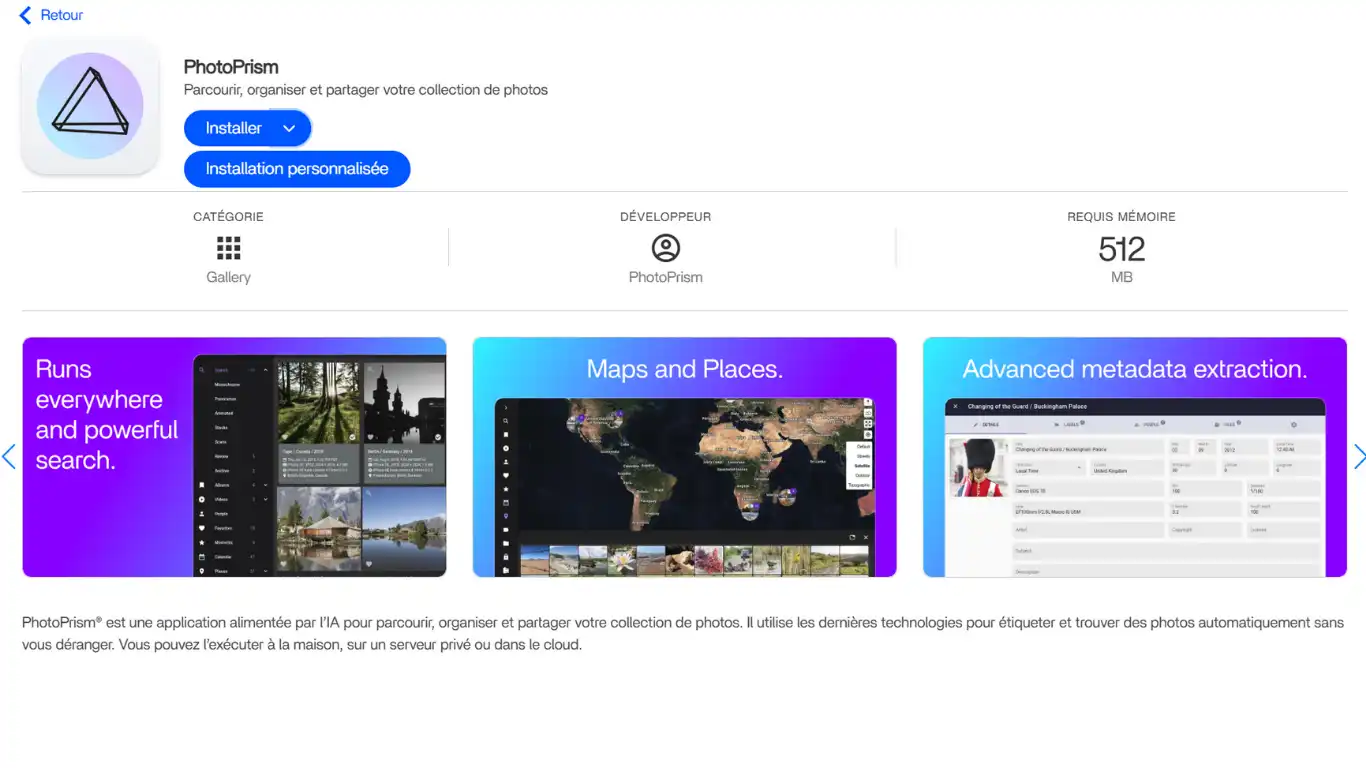The width and height of the screenshot is (1366, 768).
Task: Click the back chevron icon beside Retour
Action: point(25,16)
